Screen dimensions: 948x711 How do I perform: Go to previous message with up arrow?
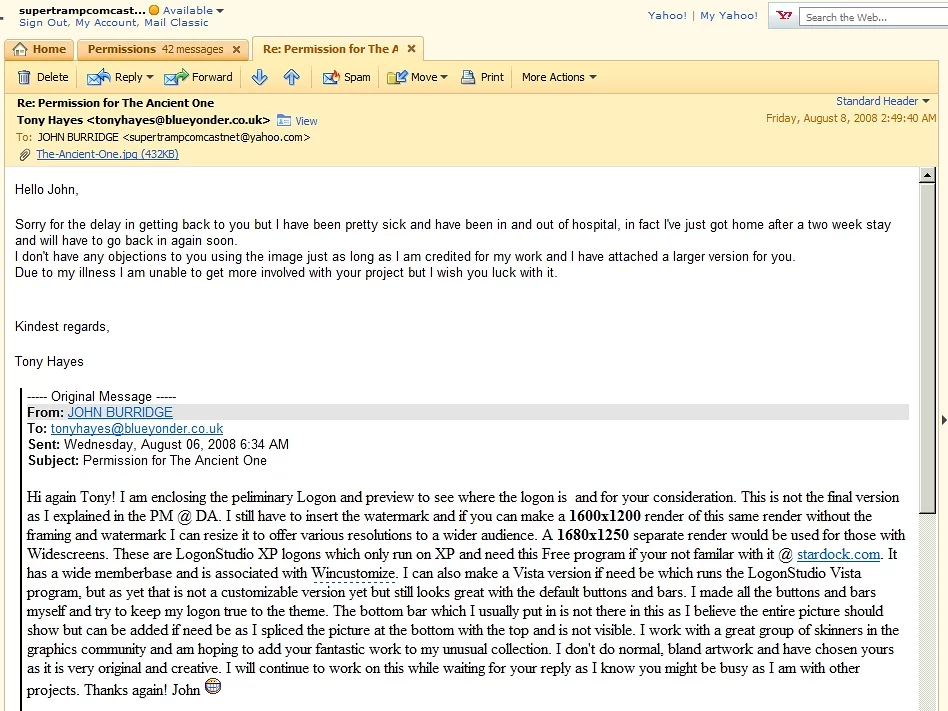pos(291,77)
